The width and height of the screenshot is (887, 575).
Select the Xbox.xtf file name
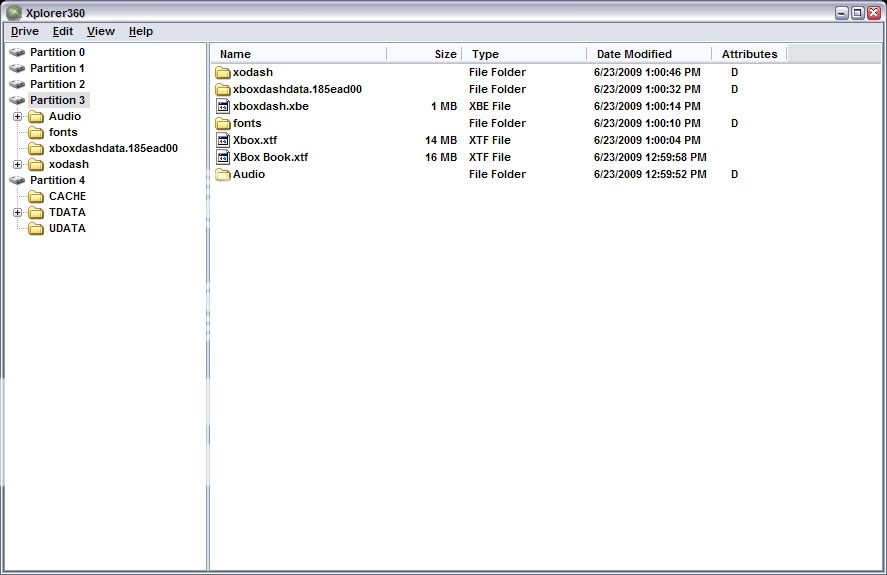pyautogui.click(x=255, y=140)
